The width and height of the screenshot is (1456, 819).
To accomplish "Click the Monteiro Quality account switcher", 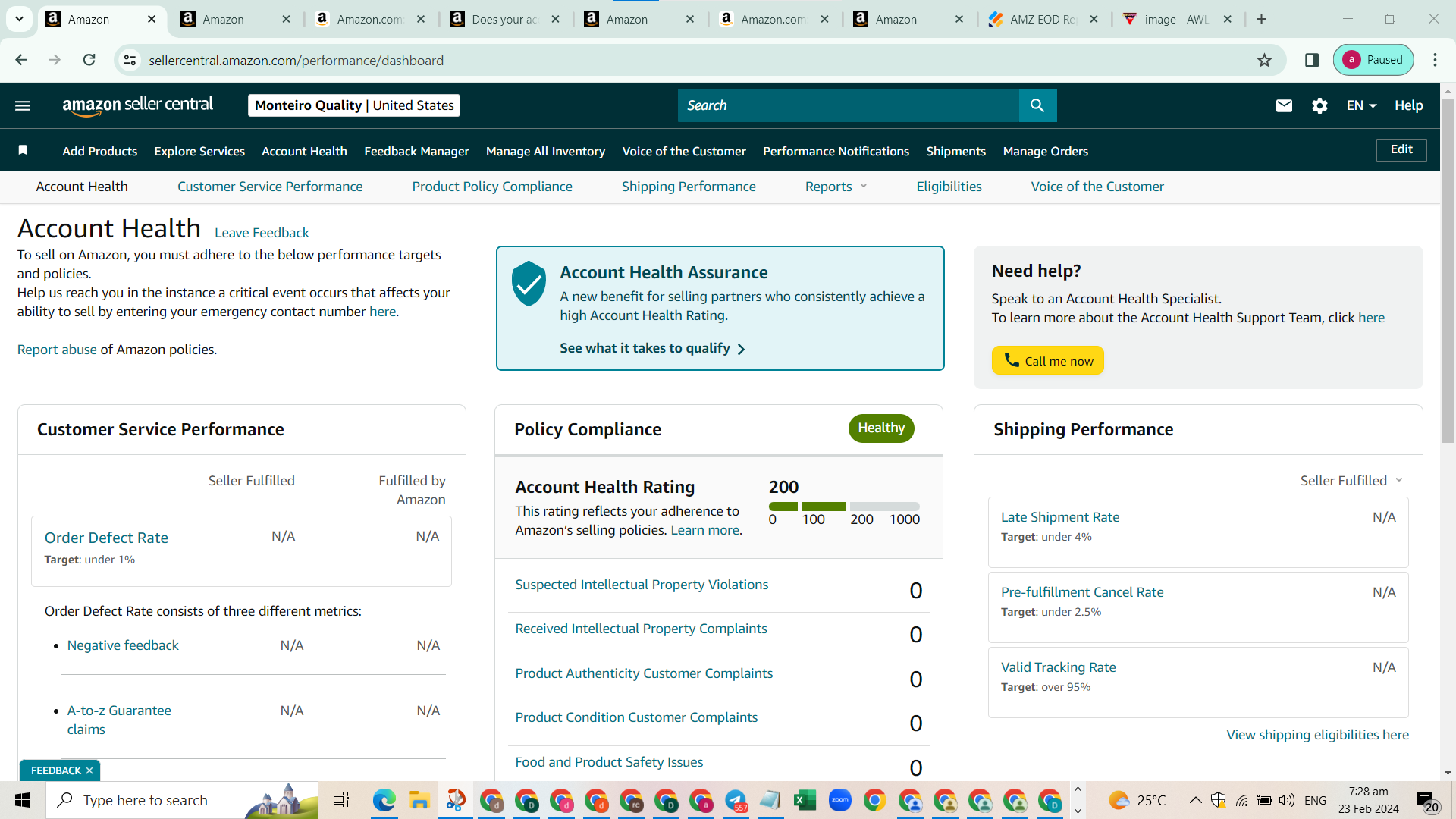I will 354,105.
